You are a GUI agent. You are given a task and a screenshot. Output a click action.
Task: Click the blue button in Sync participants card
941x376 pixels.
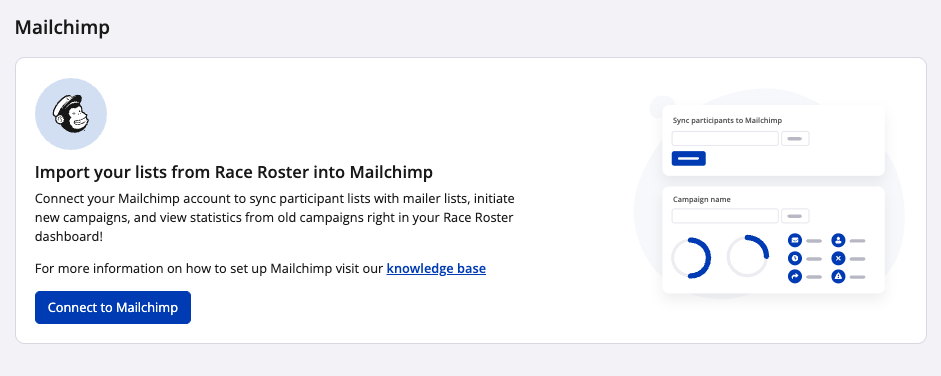(x=688, y=158)
